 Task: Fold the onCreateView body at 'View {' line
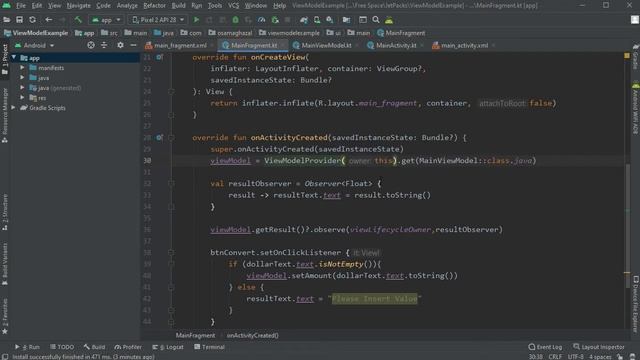(x=171, y=92)
